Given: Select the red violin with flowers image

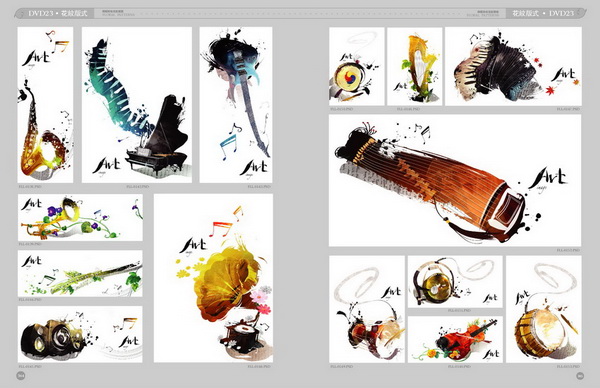Looking at the screenshot, I should tap(455, 339).
